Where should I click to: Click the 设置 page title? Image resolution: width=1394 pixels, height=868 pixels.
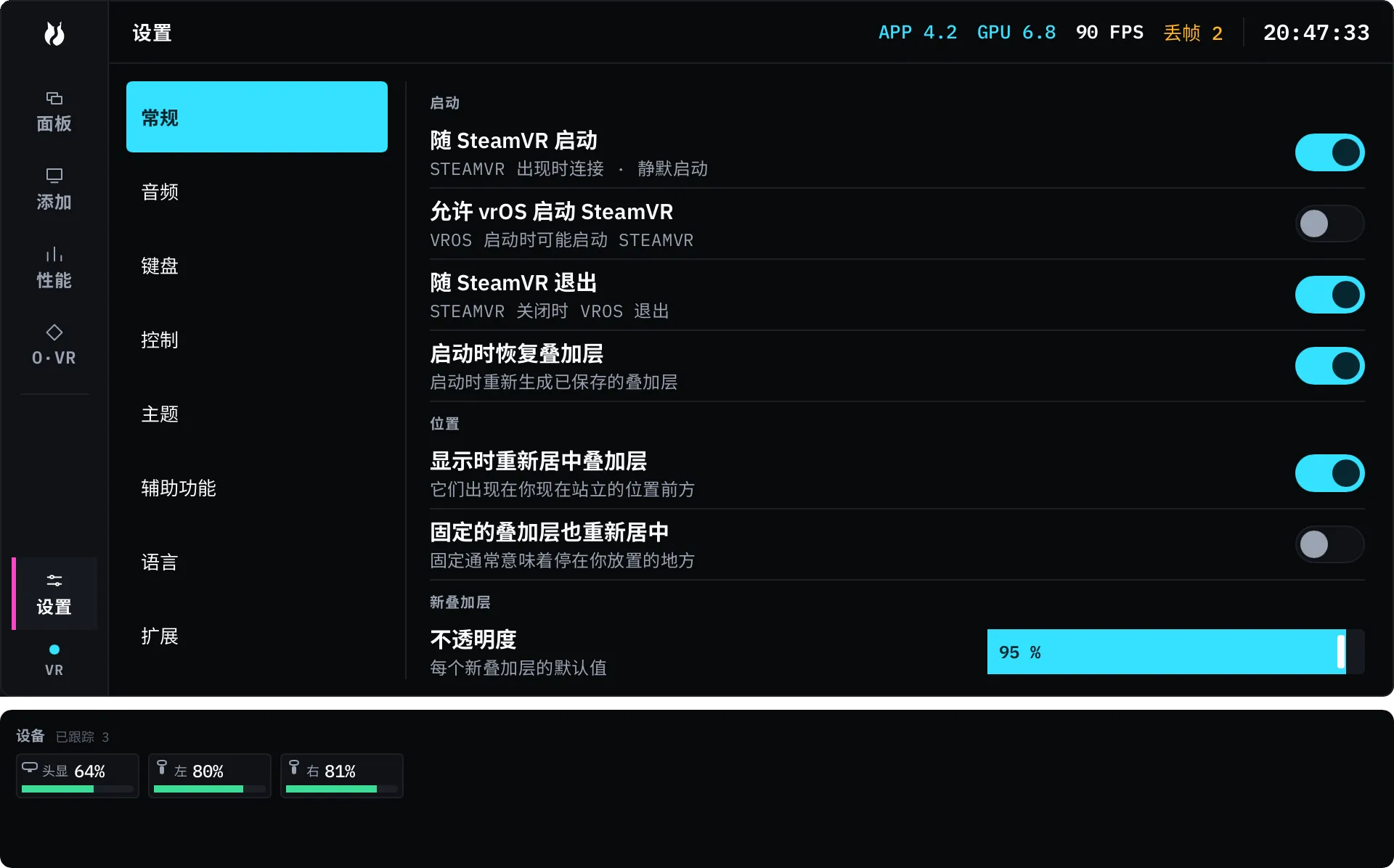click(152, 33)
